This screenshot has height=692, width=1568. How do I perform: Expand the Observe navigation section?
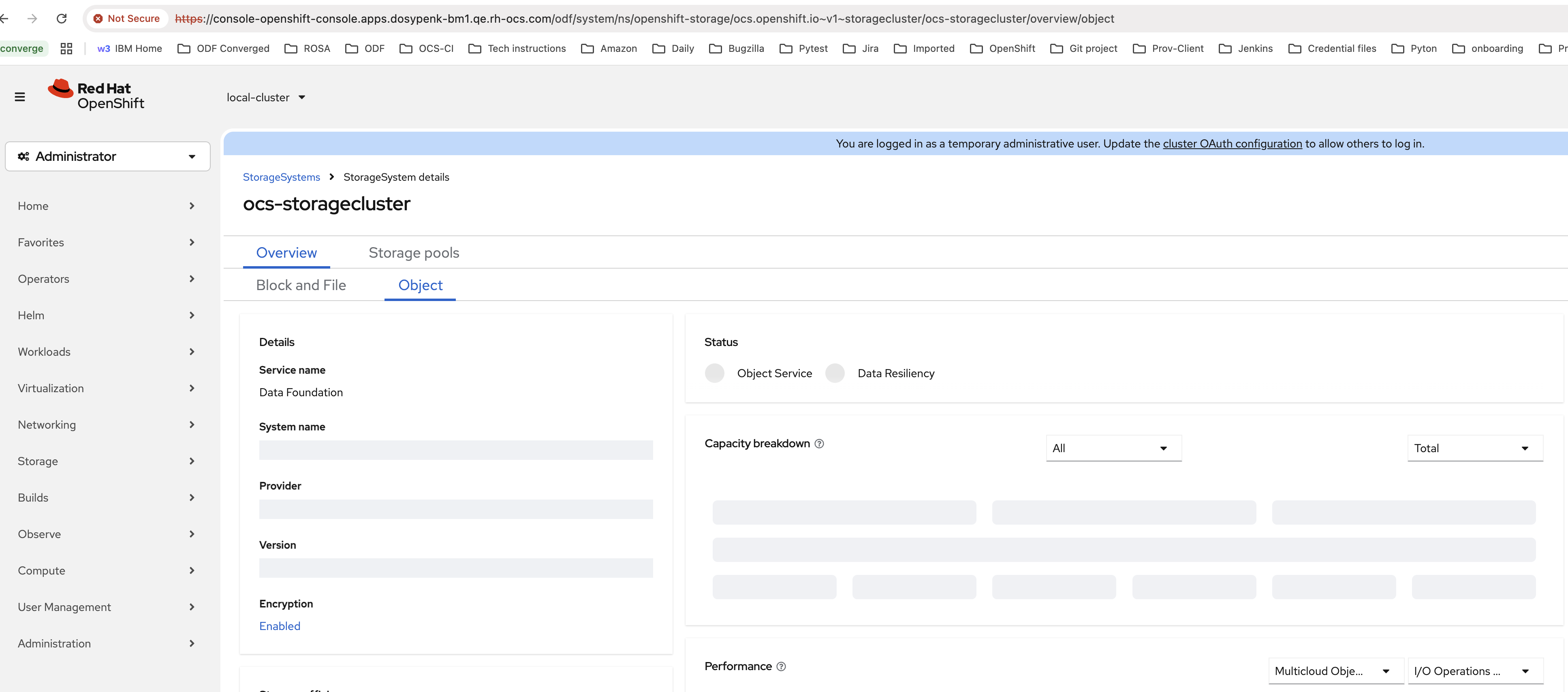[107, 534]
